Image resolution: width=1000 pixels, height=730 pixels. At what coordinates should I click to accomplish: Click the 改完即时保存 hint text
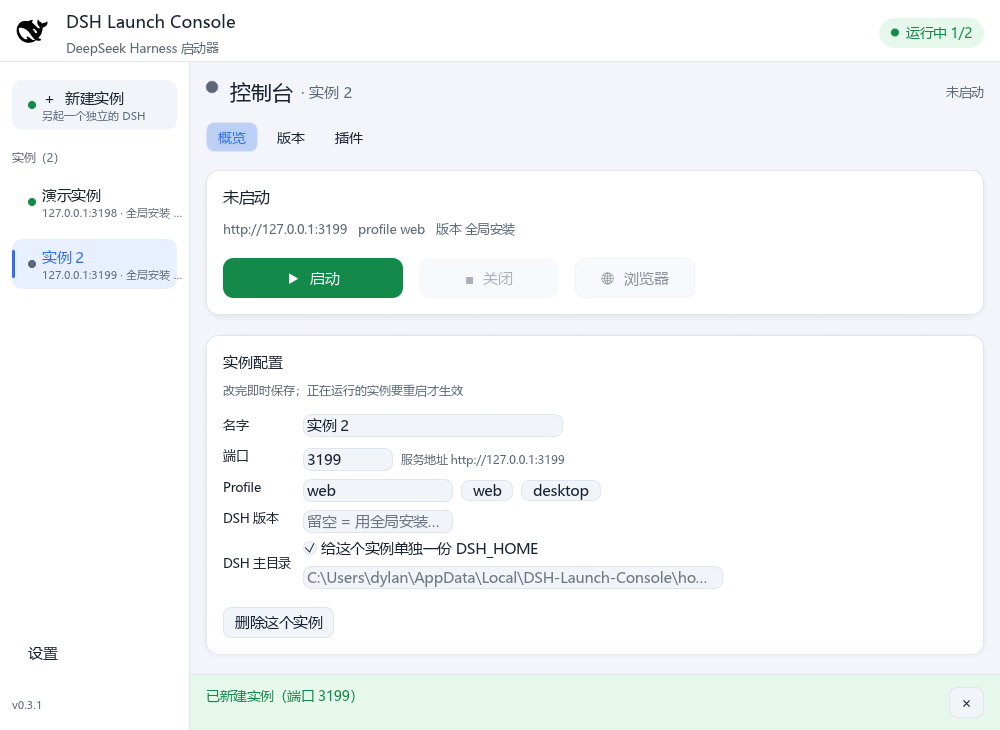pos(343,391)
